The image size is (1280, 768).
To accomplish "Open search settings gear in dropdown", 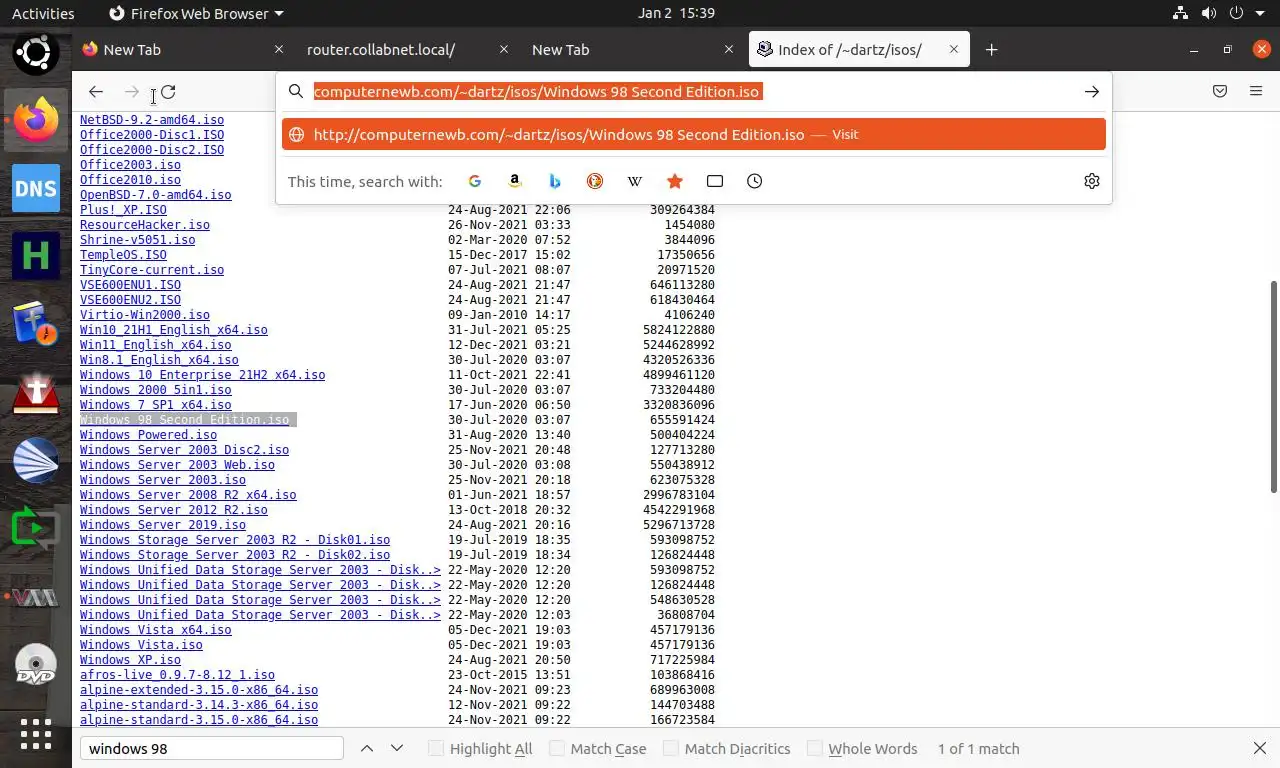I will 1092,181.
